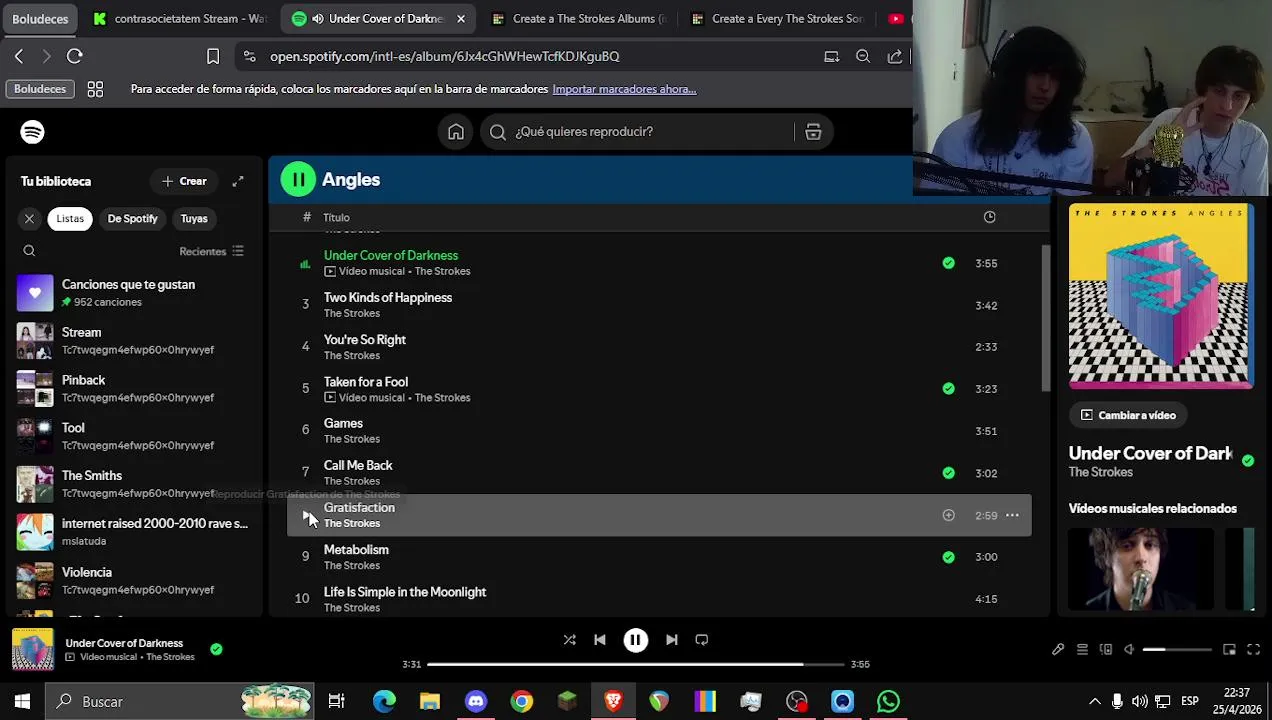Viewport: 1272px width, 720px height.
Task: Toggle saved check in right sidebar
Action: (x=1248, y=461)
